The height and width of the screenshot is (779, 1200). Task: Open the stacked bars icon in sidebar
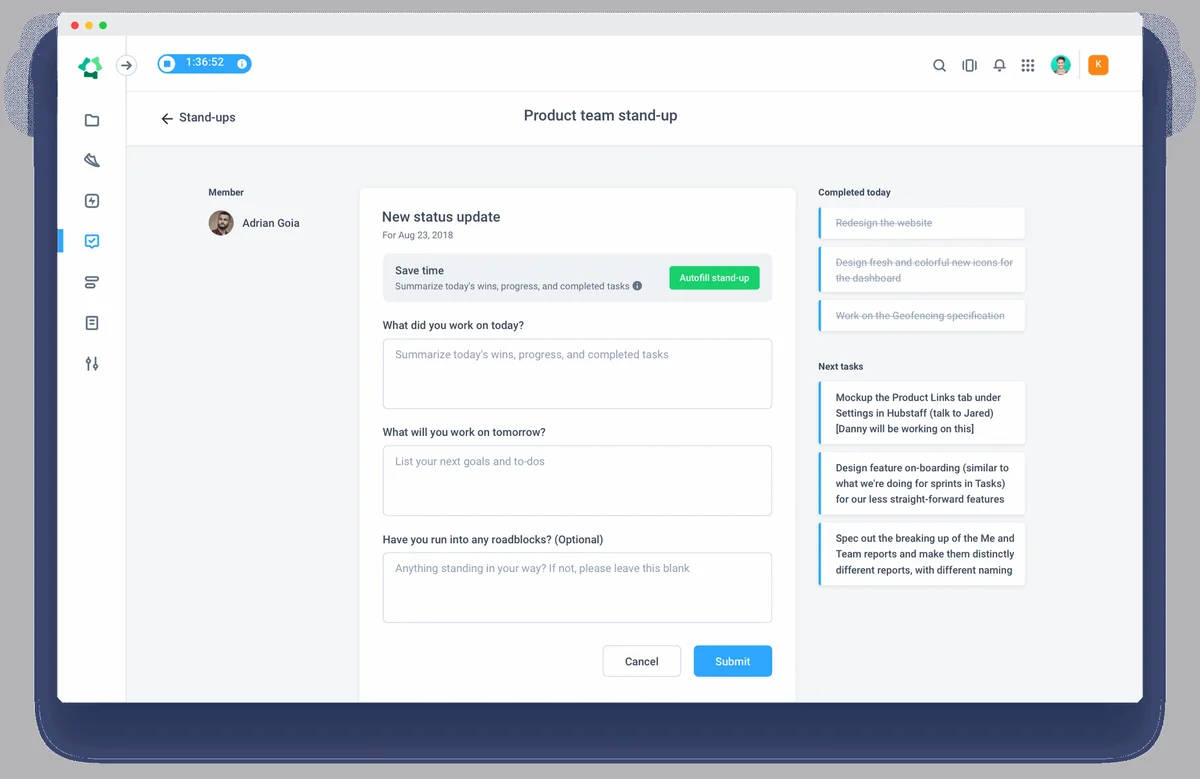tap(92, 282)
